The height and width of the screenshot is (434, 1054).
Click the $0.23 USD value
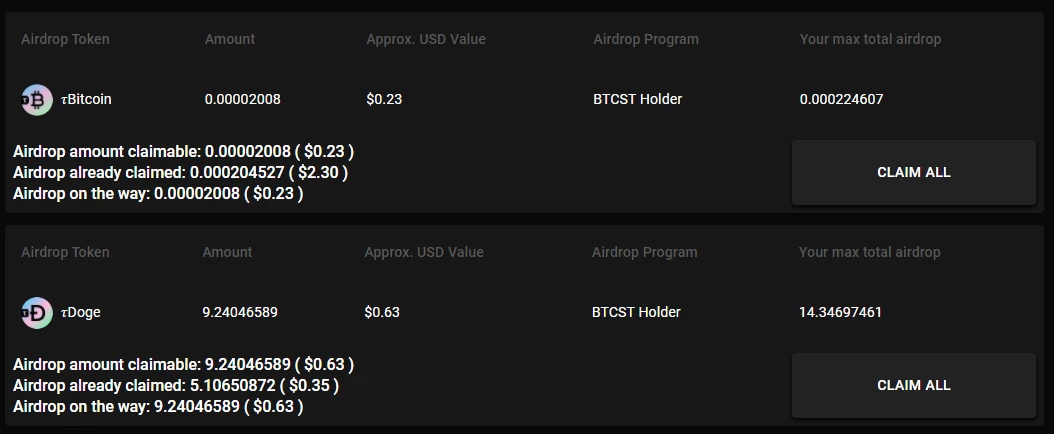click(x=384, y=99)
